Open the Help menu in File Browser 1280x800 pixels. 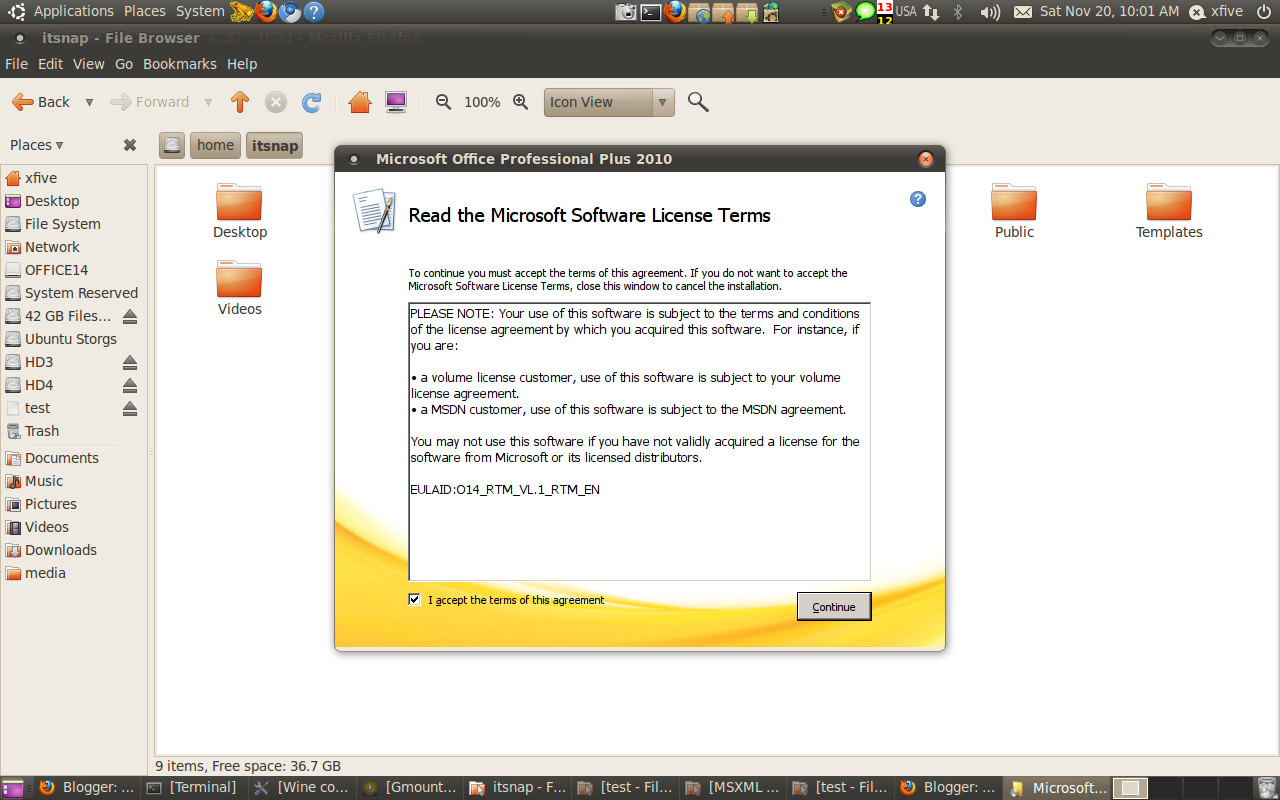[x=242, y=64]
